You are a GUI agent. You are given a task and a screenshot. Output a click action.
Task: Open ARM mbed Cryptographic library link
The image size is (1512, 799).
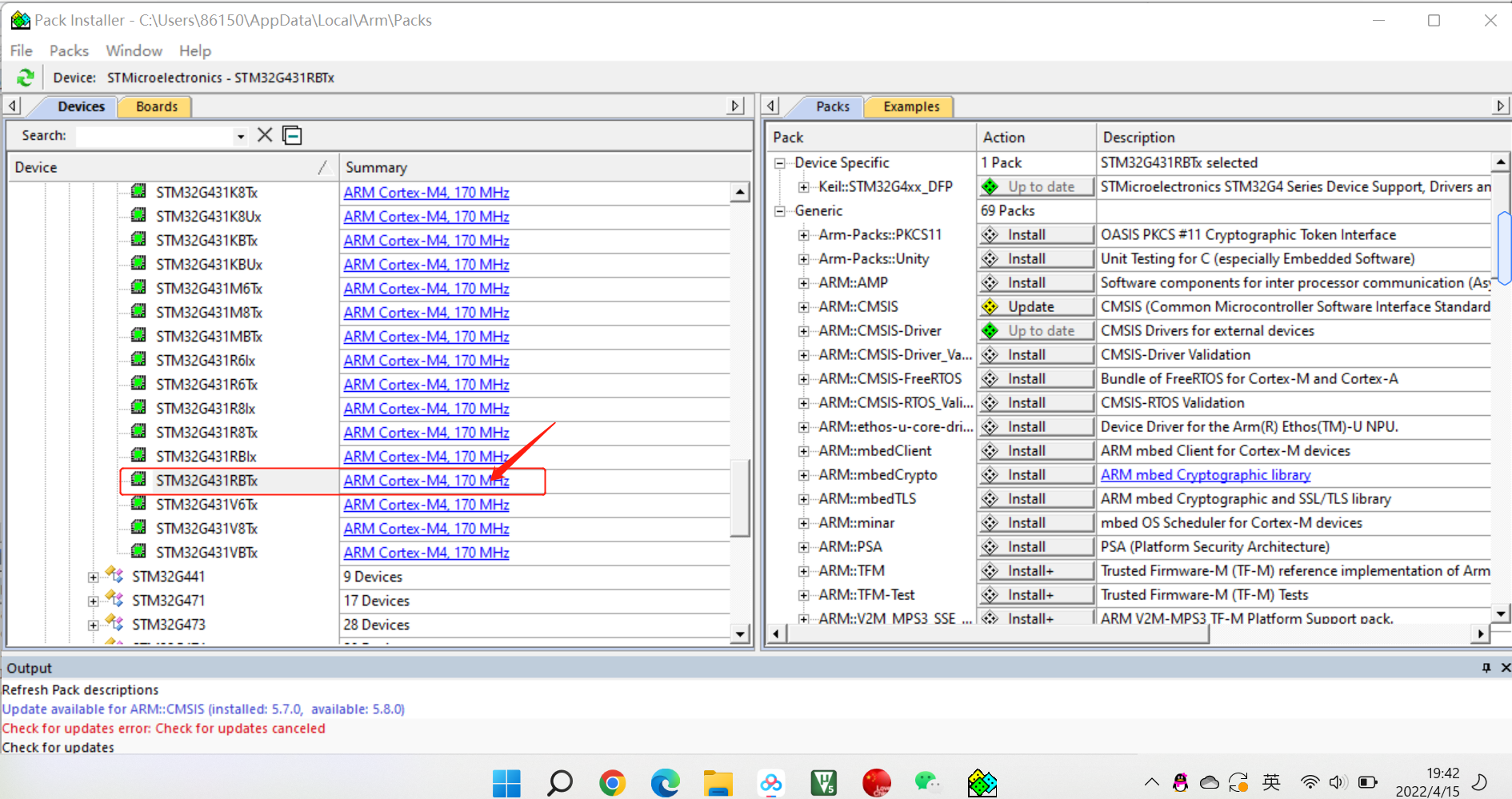[1206, 474]
